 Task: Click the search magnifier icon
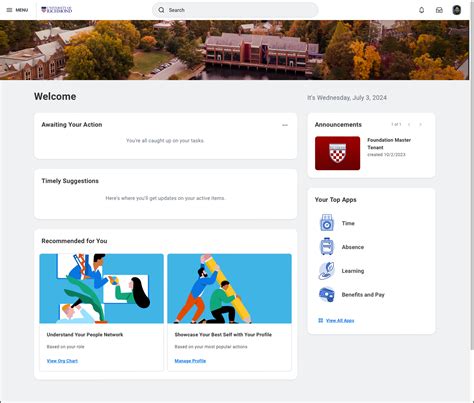pyautogui.click(x=161, y=10)
